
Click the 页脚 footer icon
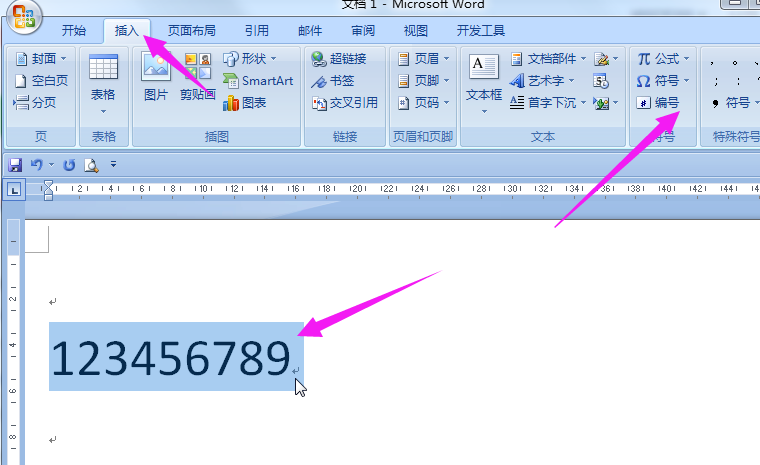point(403,80)
